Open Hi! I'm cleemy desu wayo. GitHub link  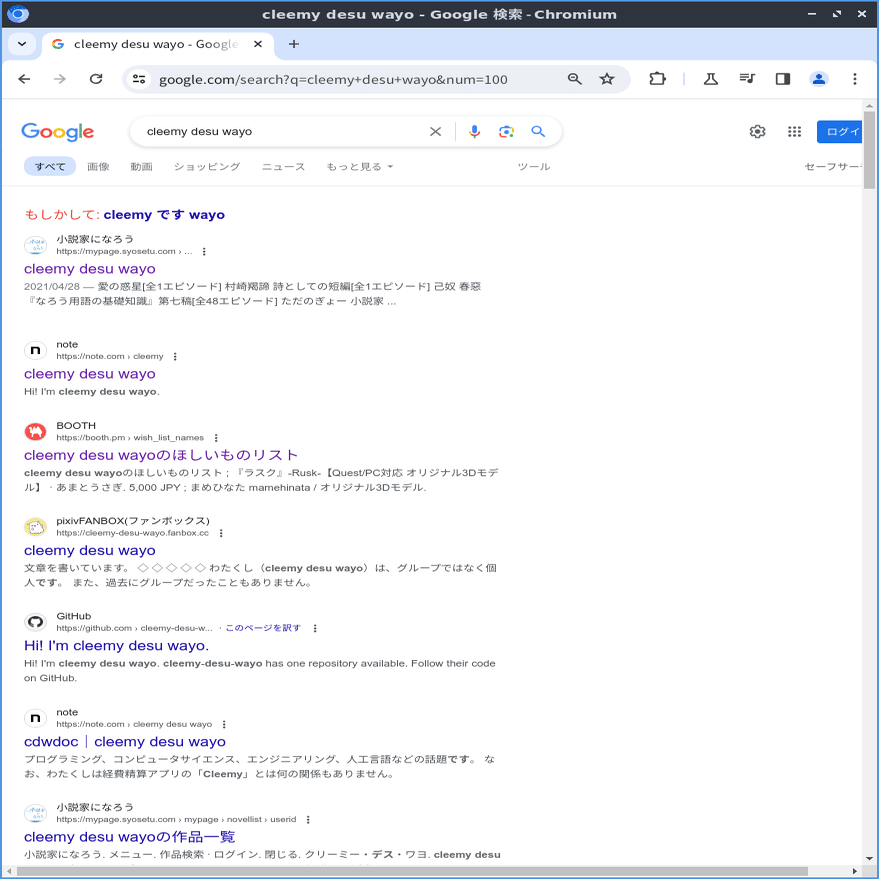point(117,646)
